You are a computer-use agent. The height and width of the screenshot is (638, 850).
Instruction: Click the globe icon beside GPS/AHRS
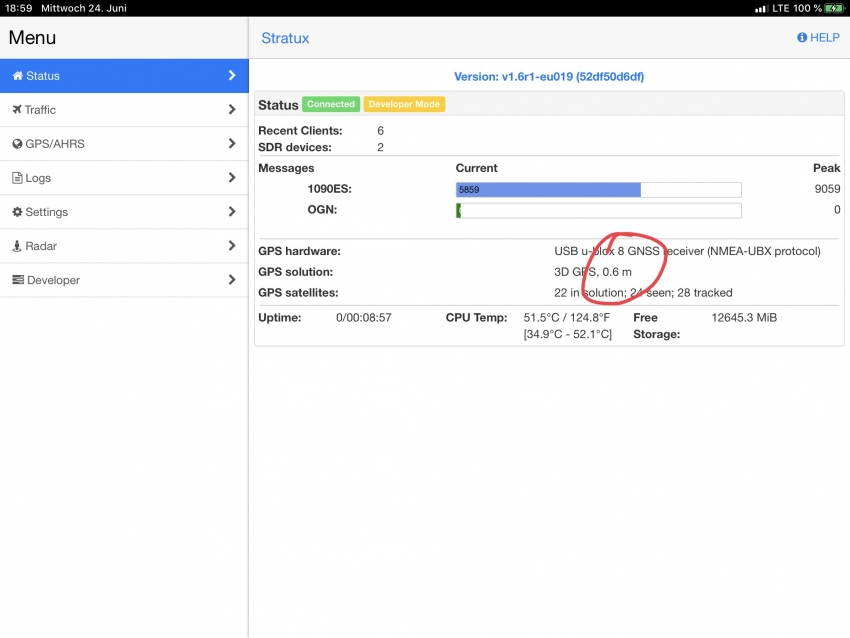[x=17, y=144]
